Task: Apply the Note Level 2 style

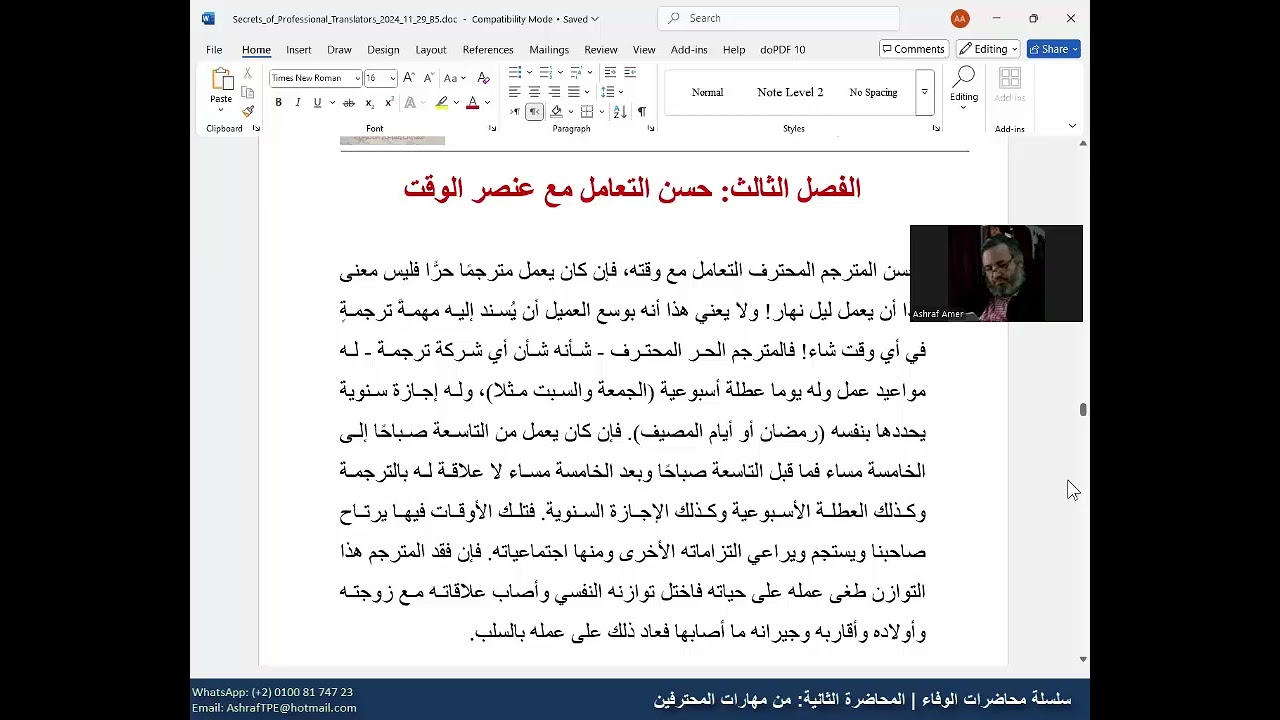Action: (x=790, y=92)
